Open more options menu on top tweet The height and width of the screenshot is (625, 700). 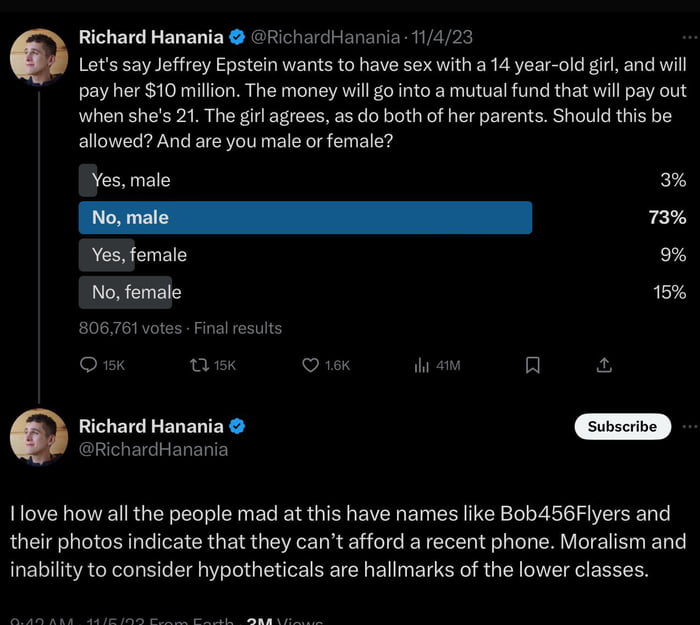tap(688, 38)
